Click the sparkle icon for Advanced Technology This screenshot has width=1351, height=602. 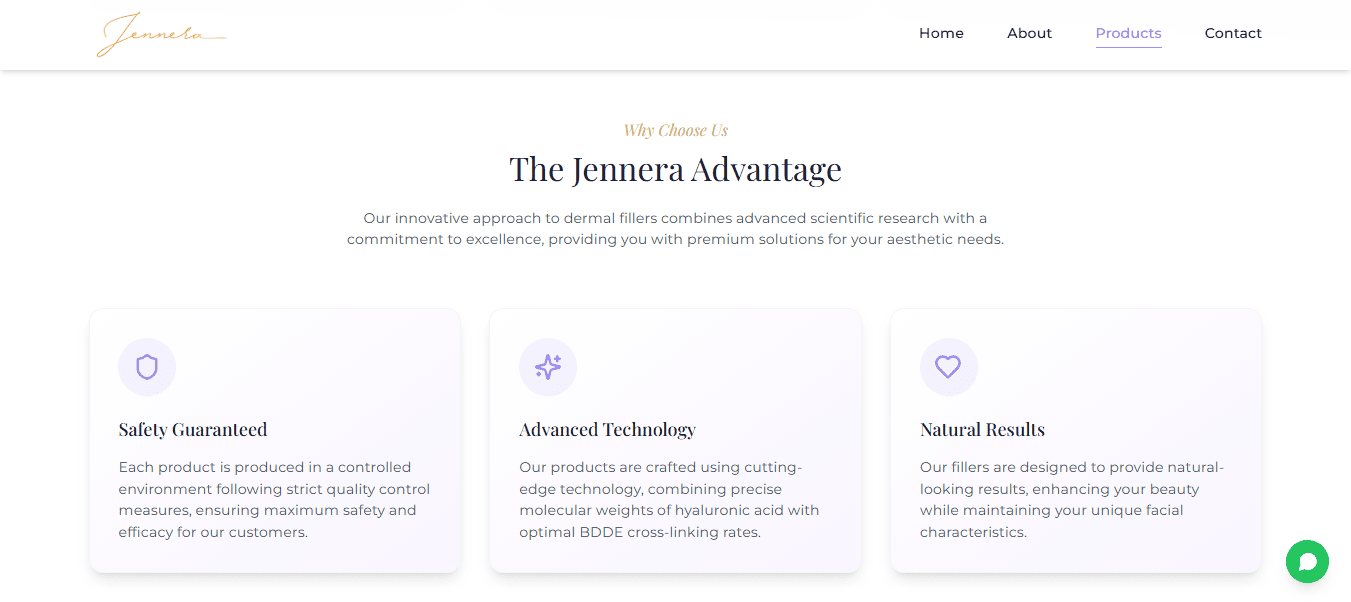[548, 367]
